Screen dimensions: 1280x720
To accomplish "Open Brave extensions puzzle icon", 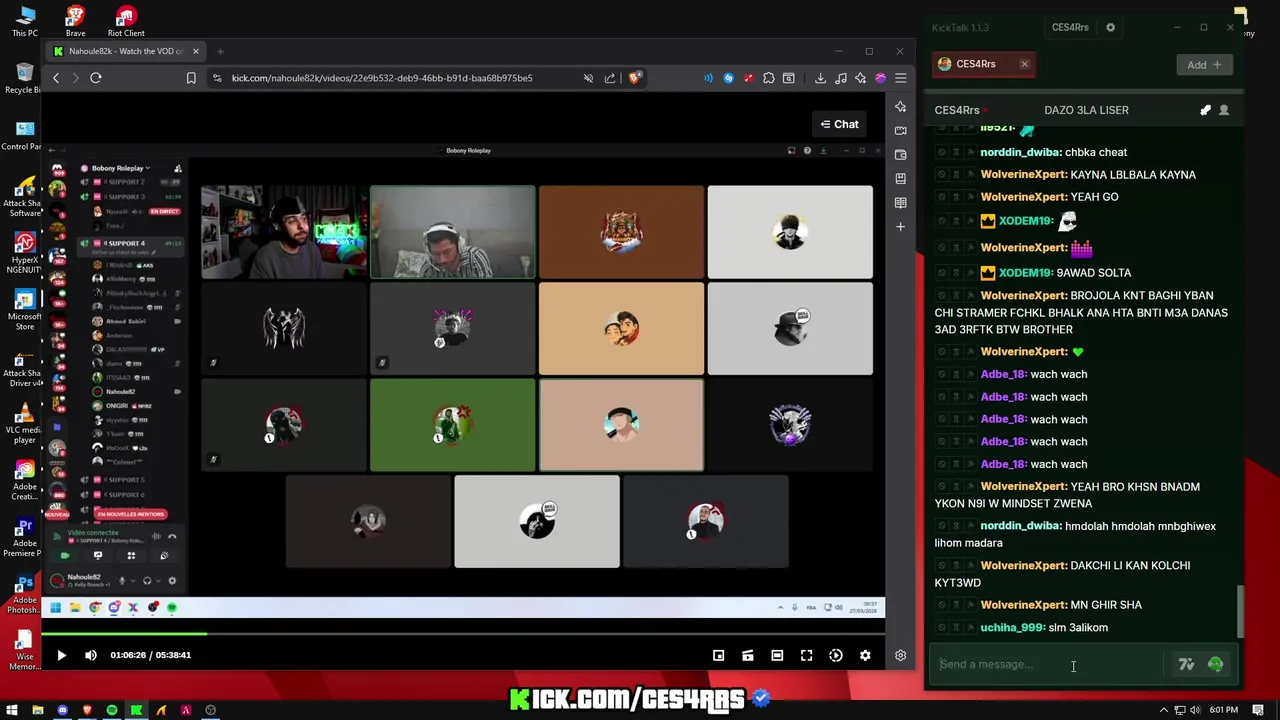I will point(768,78).
